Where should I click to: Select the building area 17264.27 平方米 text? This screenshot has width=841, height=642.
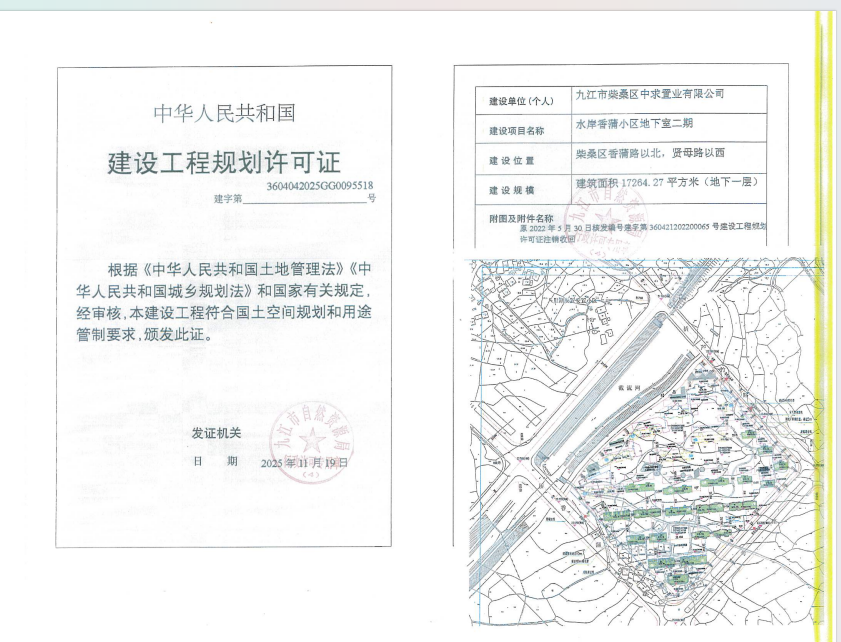(636, 183)
